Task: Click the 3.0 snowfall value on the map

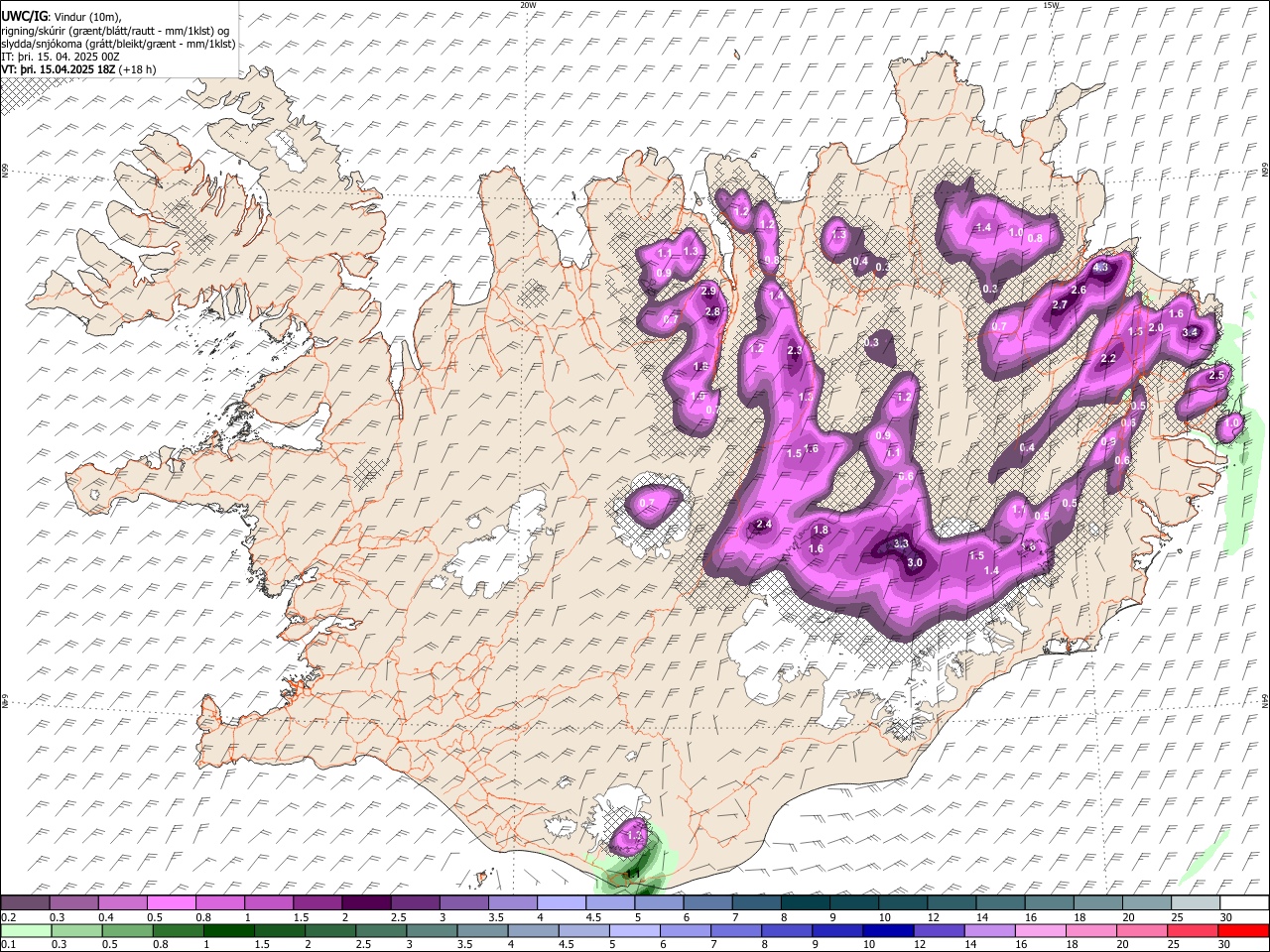Action: coord(915,563)
